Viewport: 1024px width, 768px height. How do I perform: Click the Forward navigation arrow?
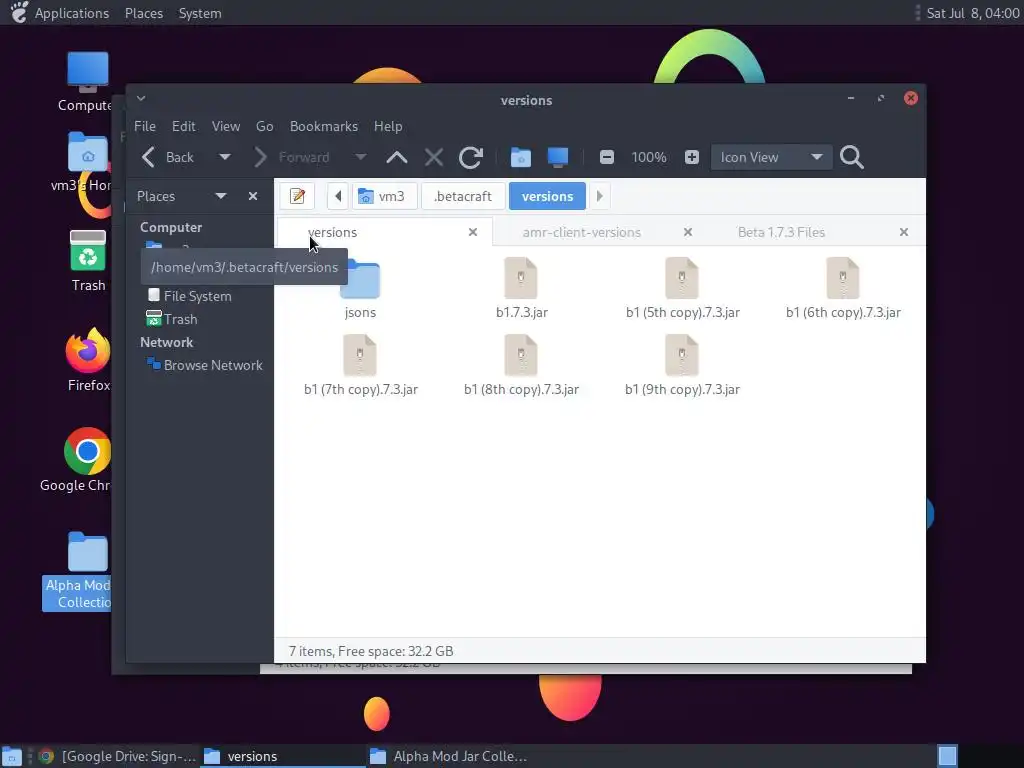pyautogui.click(x=291, y=157)
